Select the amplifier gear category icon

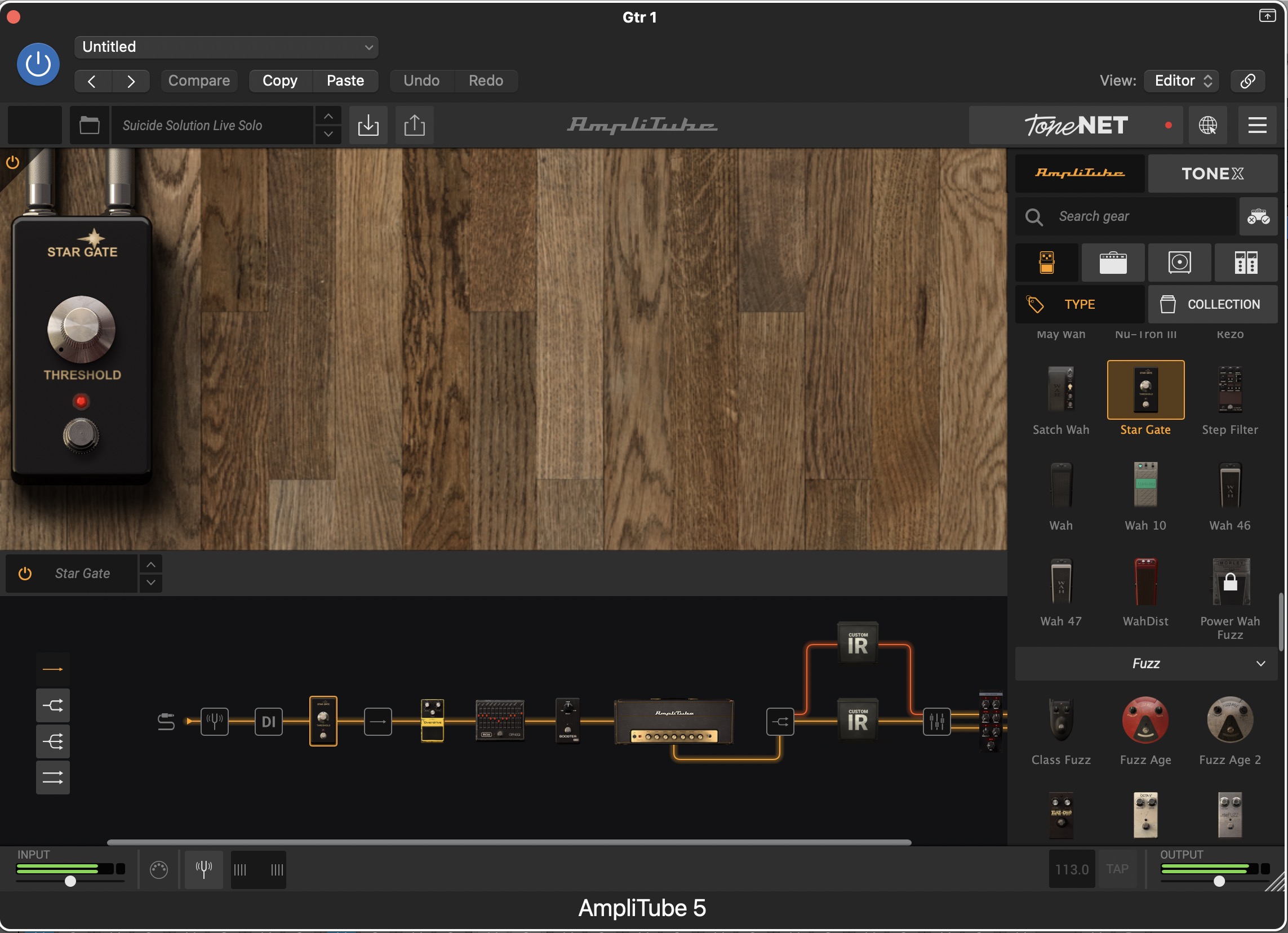click(x=1113, y=263)
